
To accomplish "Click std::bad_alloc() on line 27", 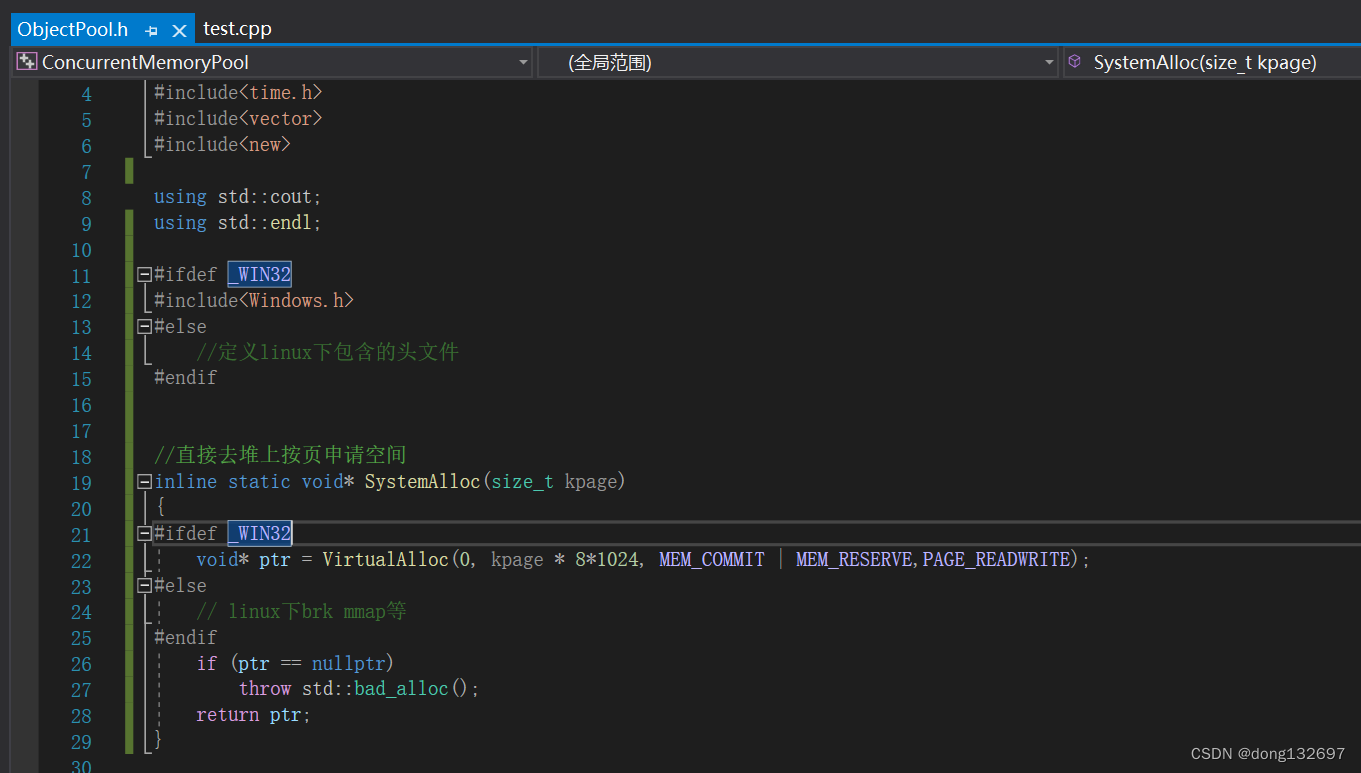I will tap(385, 690).
